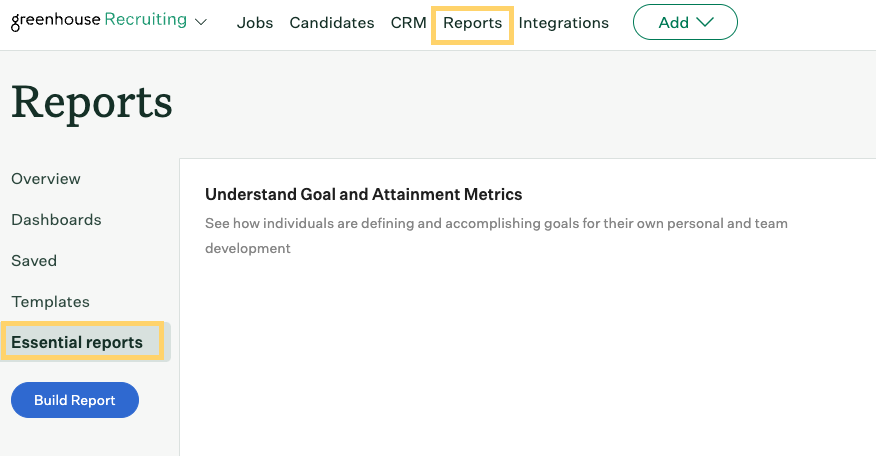
Task: Open the Integrations page
Action: [x=564, y=23]
